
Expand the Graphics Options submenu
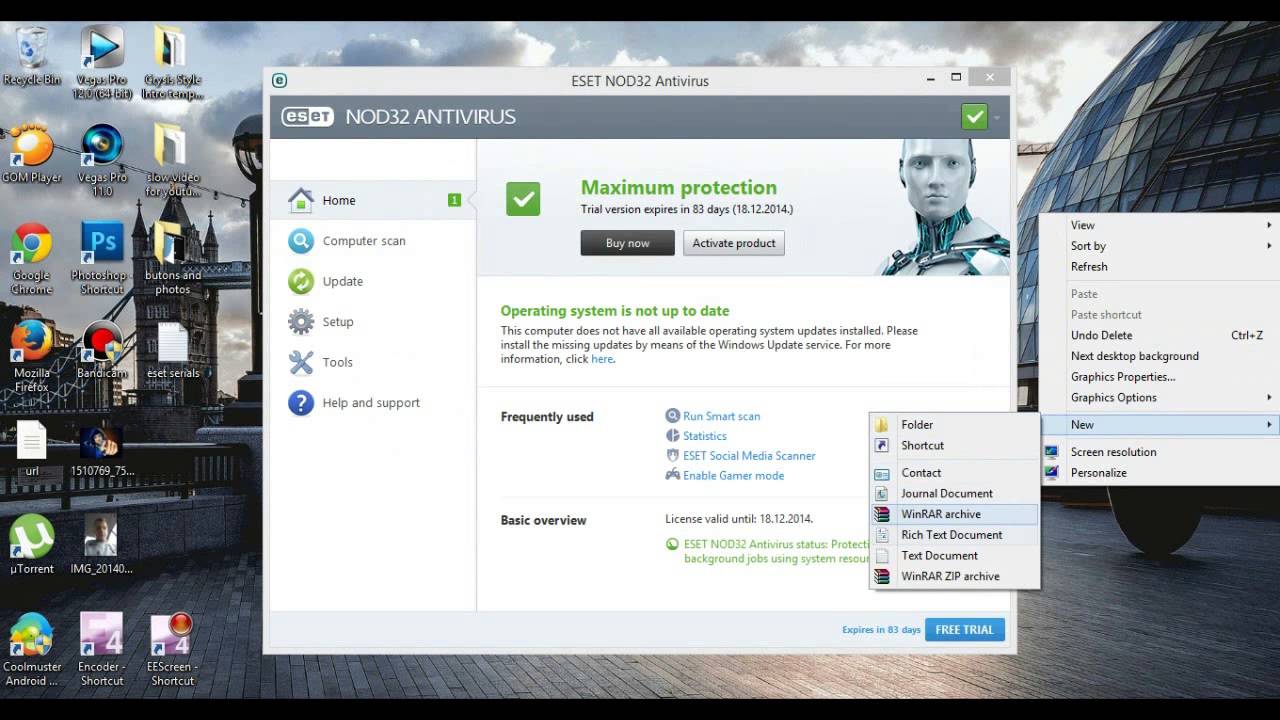[x=1159, y=397]
